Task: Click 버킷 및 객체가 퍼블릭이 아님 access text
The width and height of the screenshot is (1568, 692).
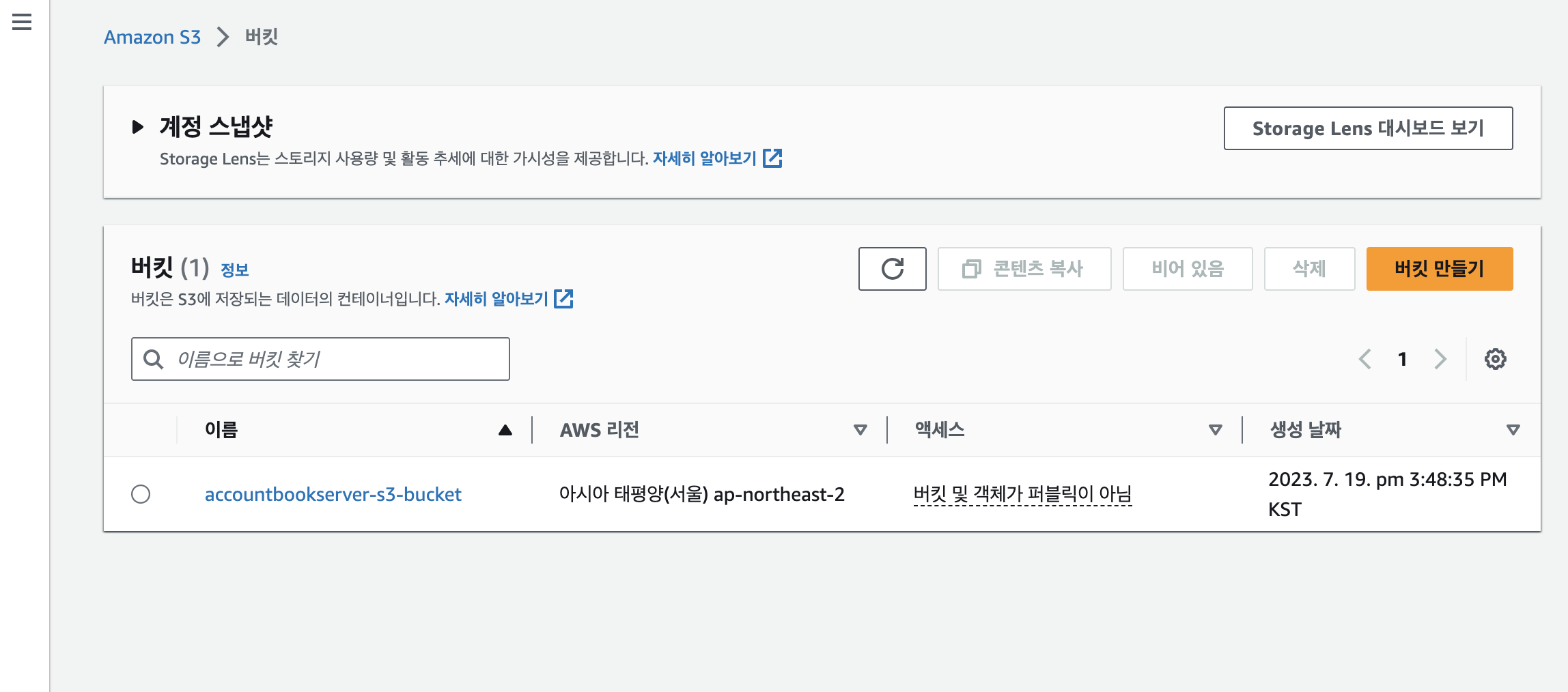Action: click(x=1022, y=494)
